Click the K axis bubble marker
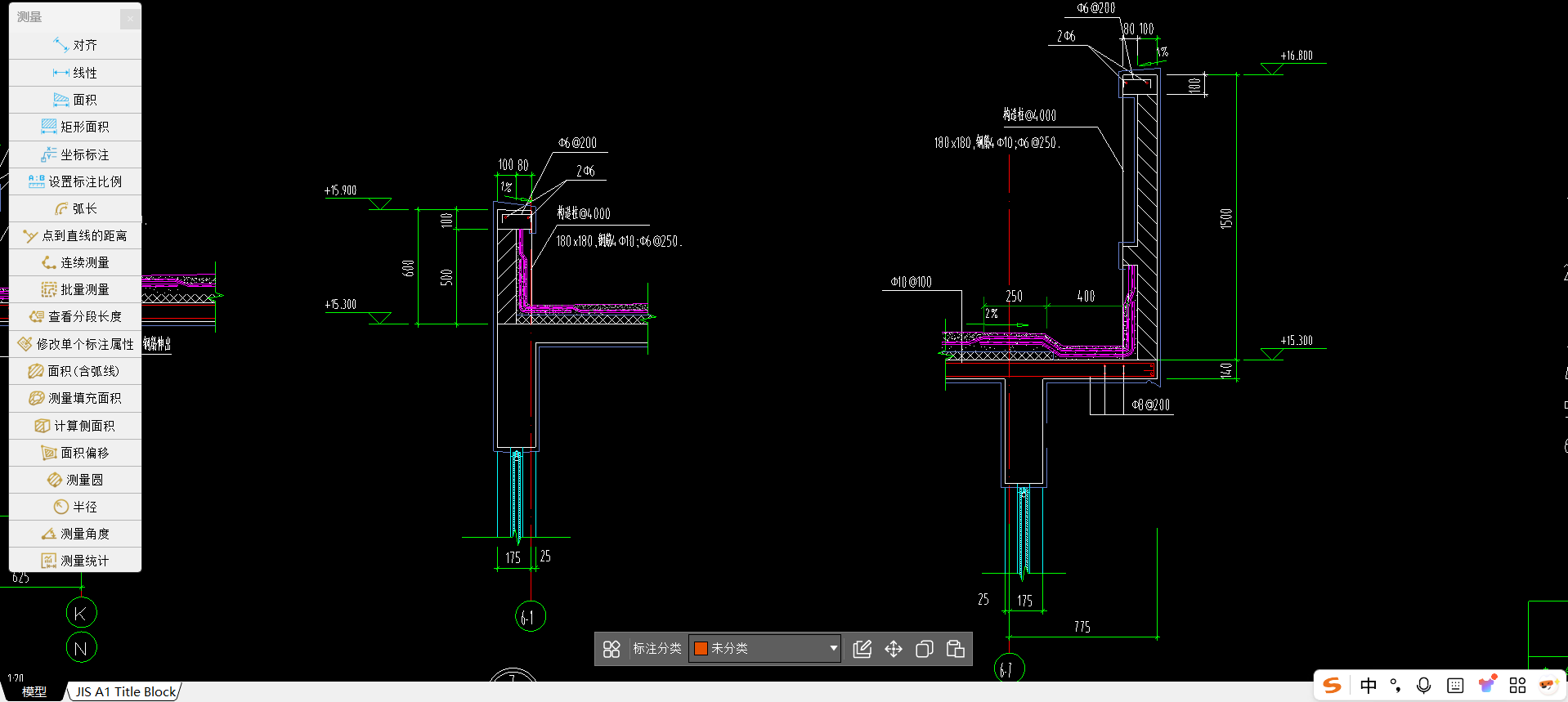1568x702 pixels. 81,613
